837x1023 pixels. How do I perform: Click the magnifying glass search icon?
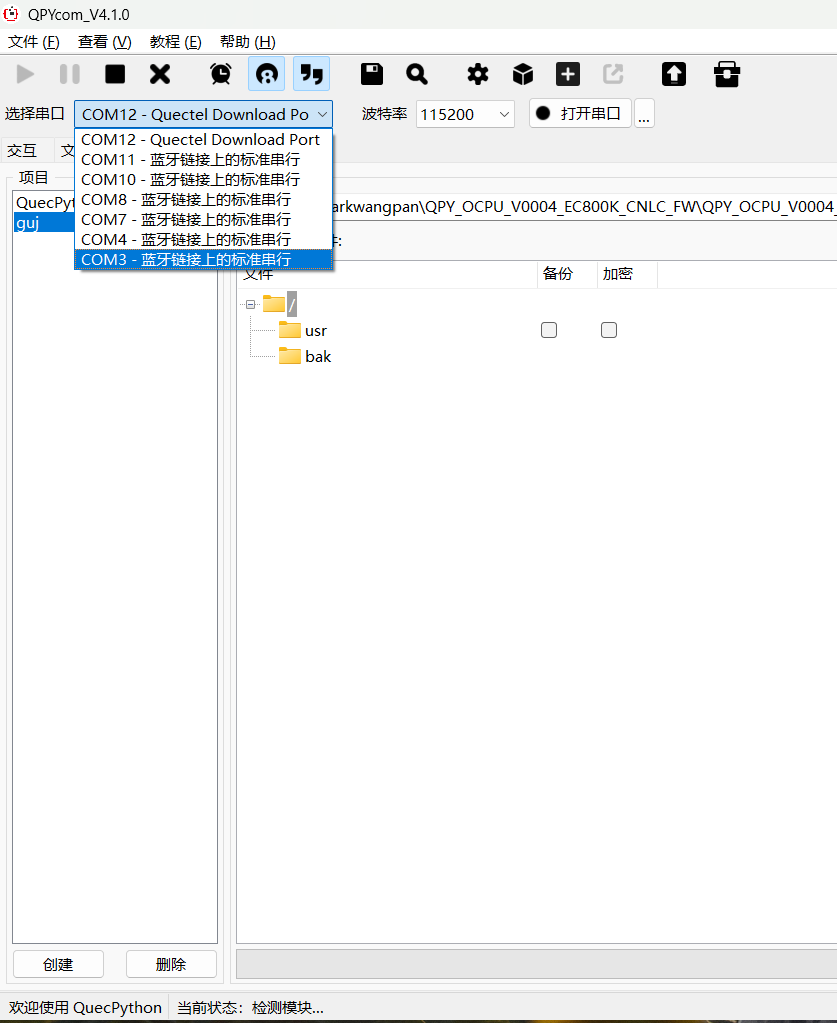[x=417, y=74]
